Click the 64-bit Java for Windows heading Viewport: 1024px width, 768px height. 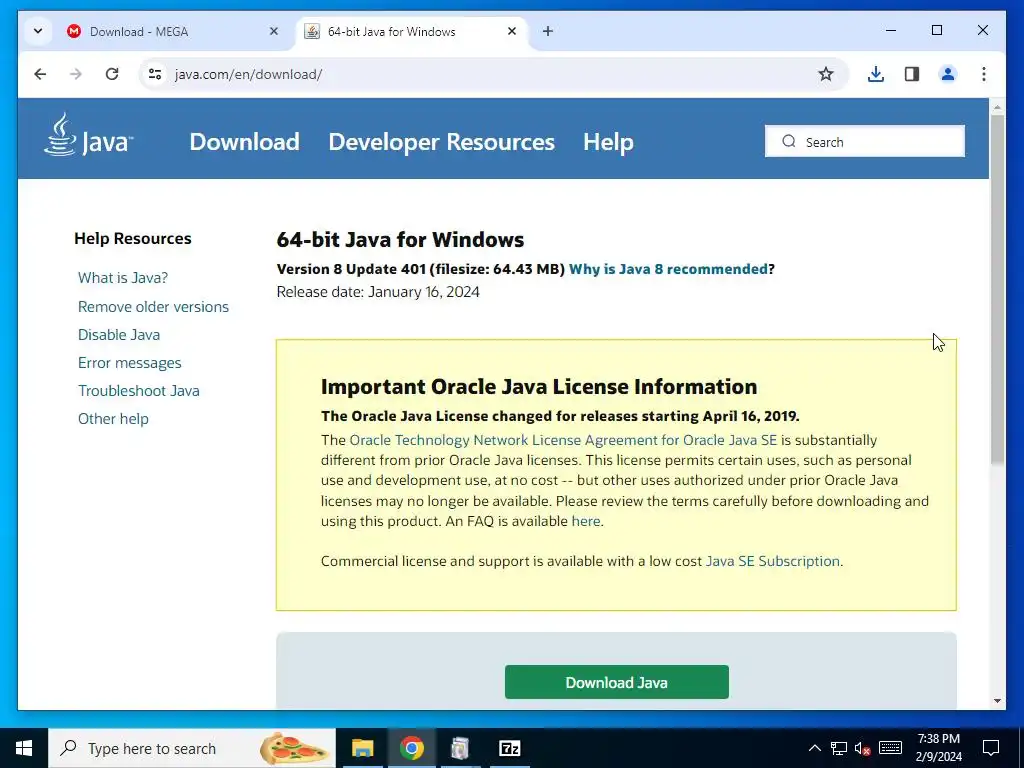pyautogui.click(x=400, y=240)
